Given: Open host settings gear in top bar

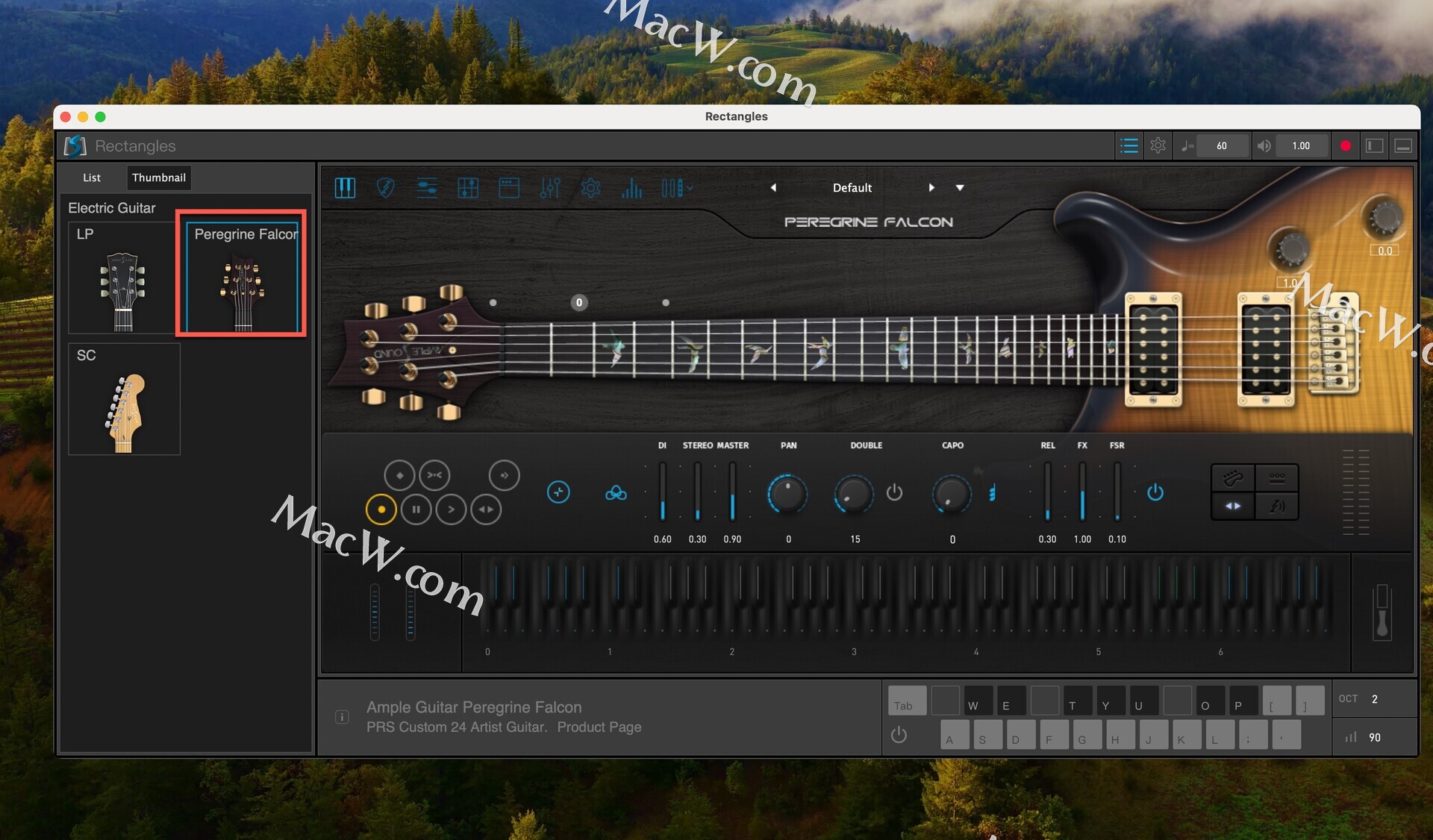Looking at the screenshot, I should coord(1158,146).
